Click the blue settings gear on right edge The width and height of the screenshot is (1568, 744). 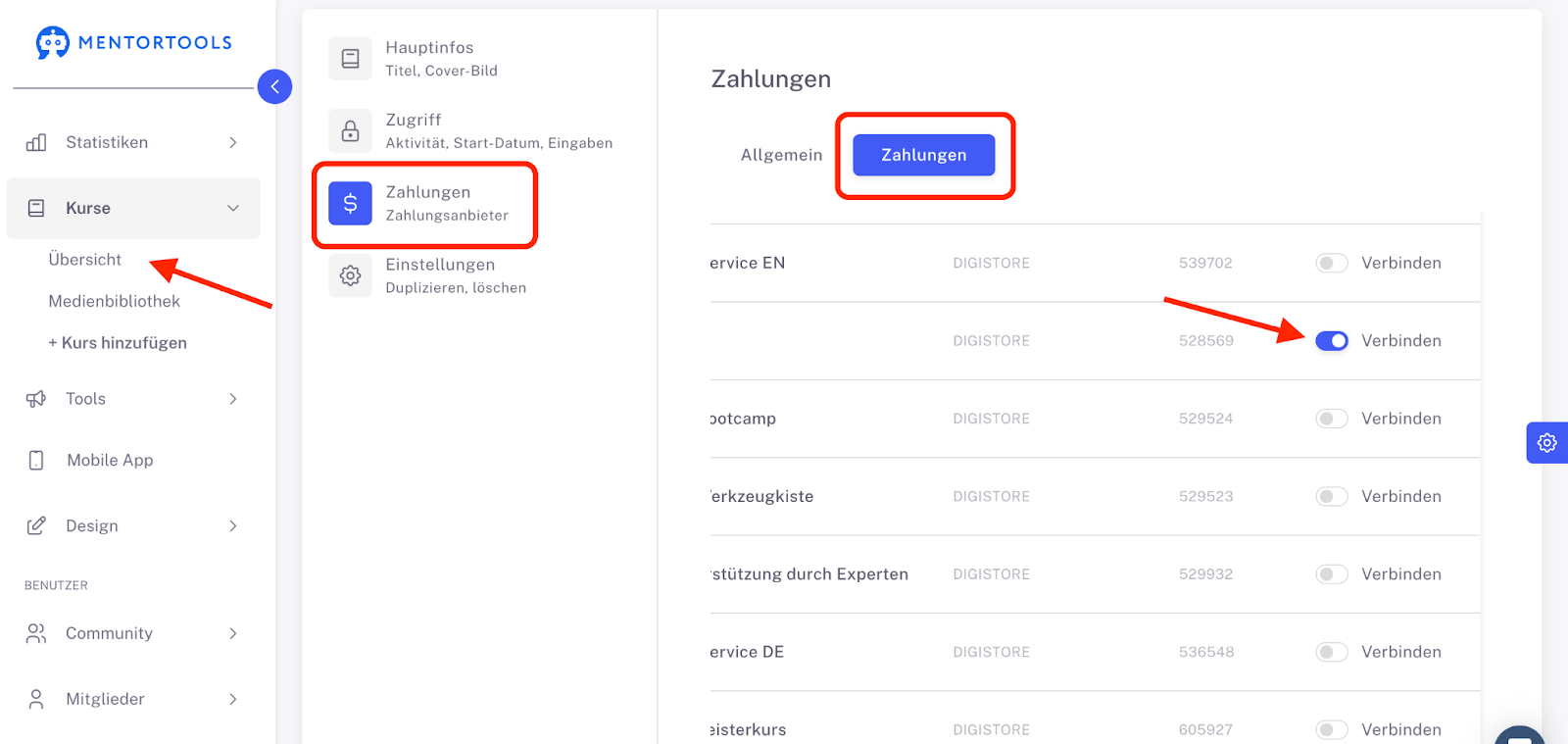click(x=1546, y=443)
